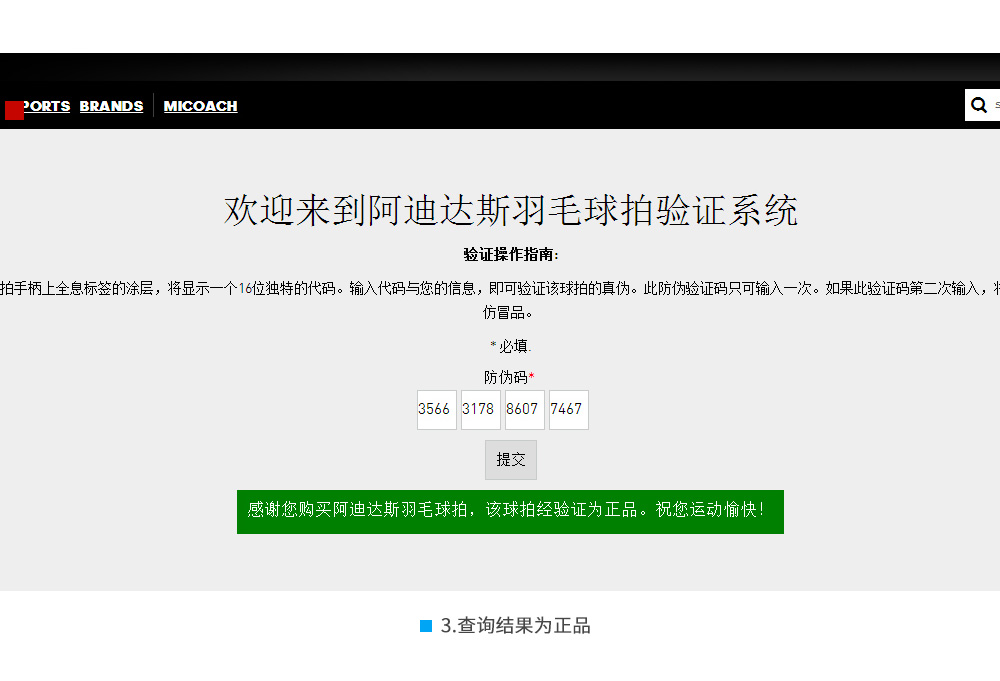
Task: Click the 防伪码 field label
Action: 509,377
